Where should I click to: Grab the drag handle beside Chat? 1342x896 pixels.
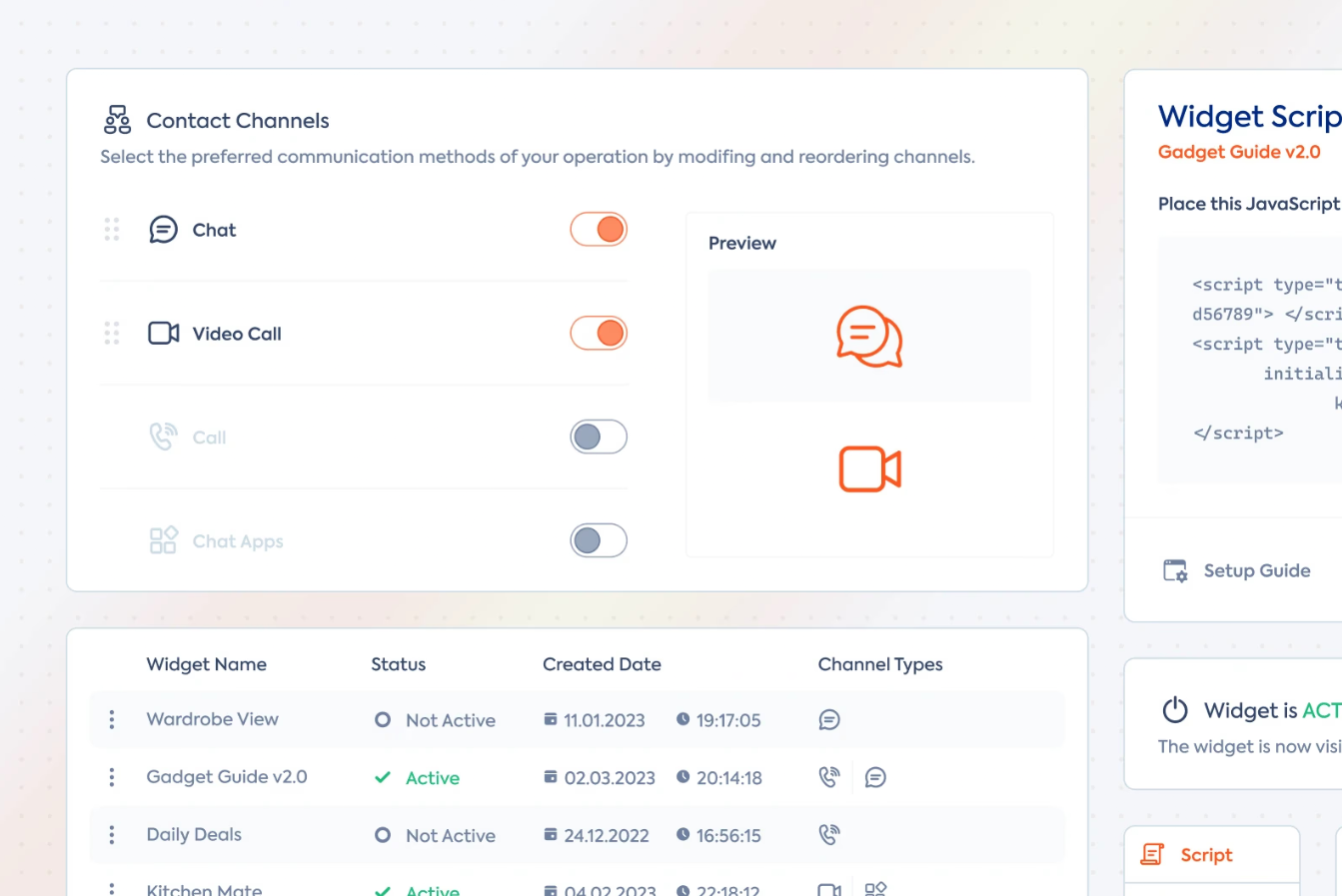[x=112, y=230]
